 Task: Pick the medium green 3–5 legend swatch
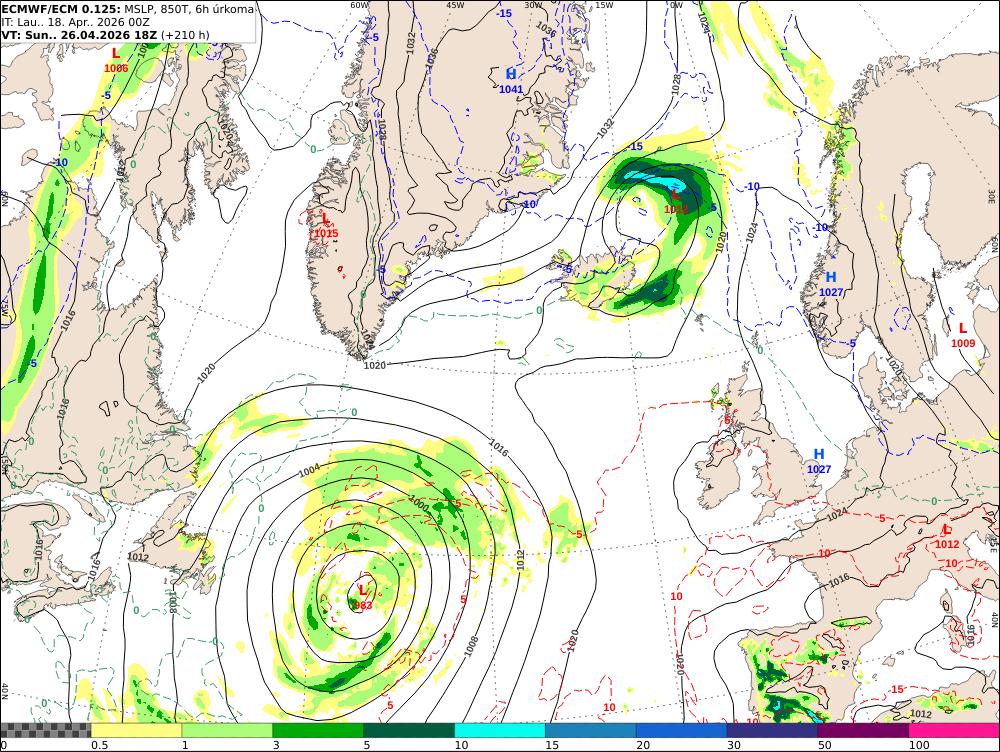[x=318, y=730]
